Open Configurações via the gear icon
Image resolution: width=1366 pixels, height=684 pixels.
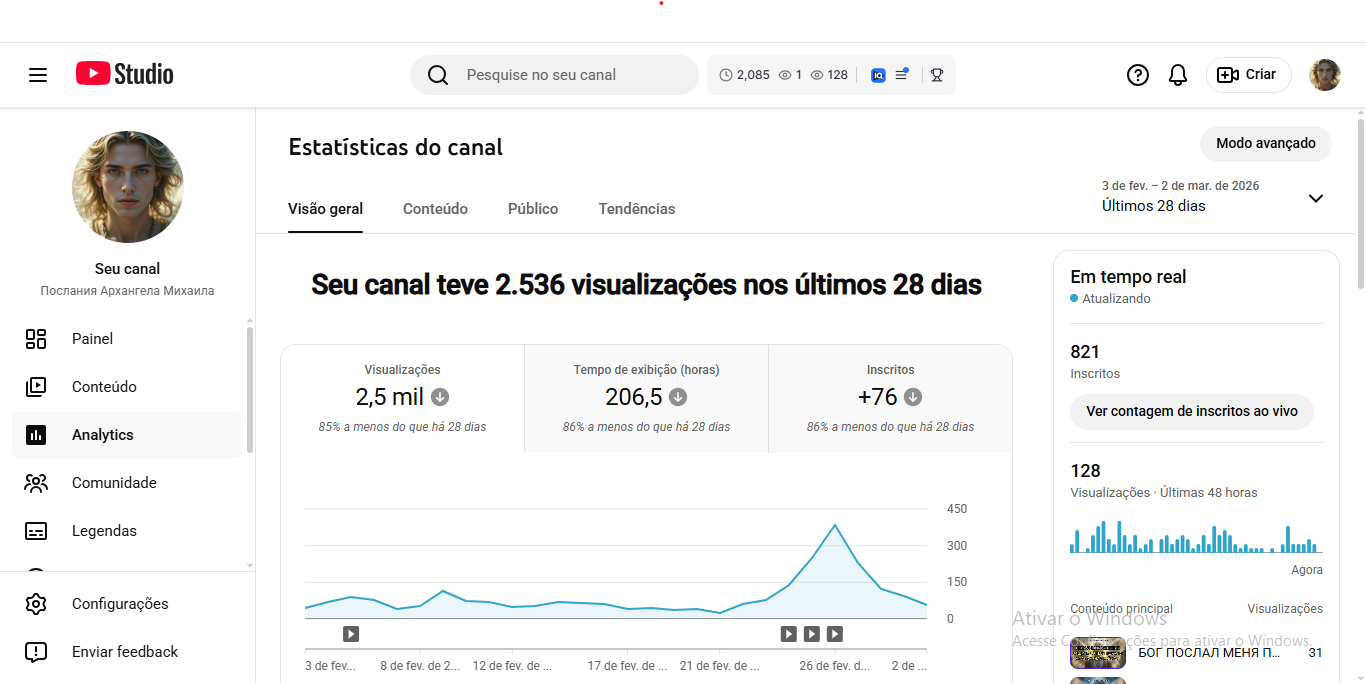click(37, 603)
